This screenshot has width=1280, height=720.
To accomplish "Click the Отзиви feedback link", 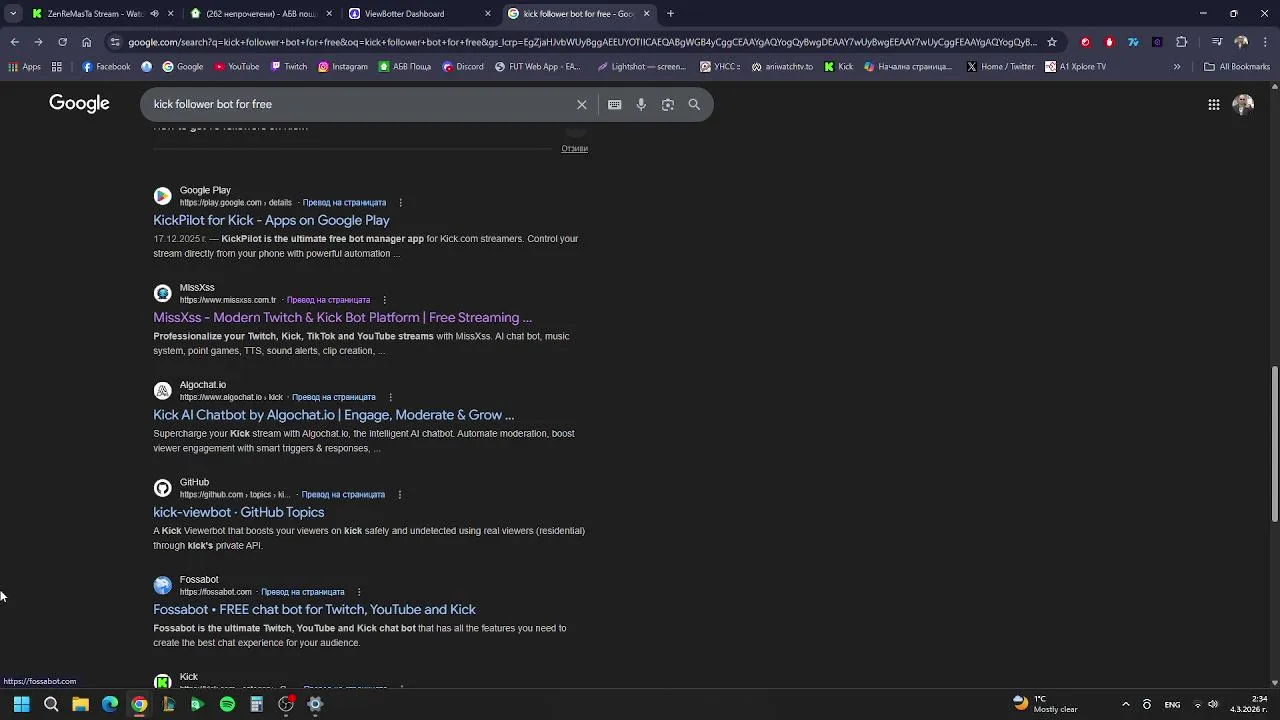I will (574, 148).
